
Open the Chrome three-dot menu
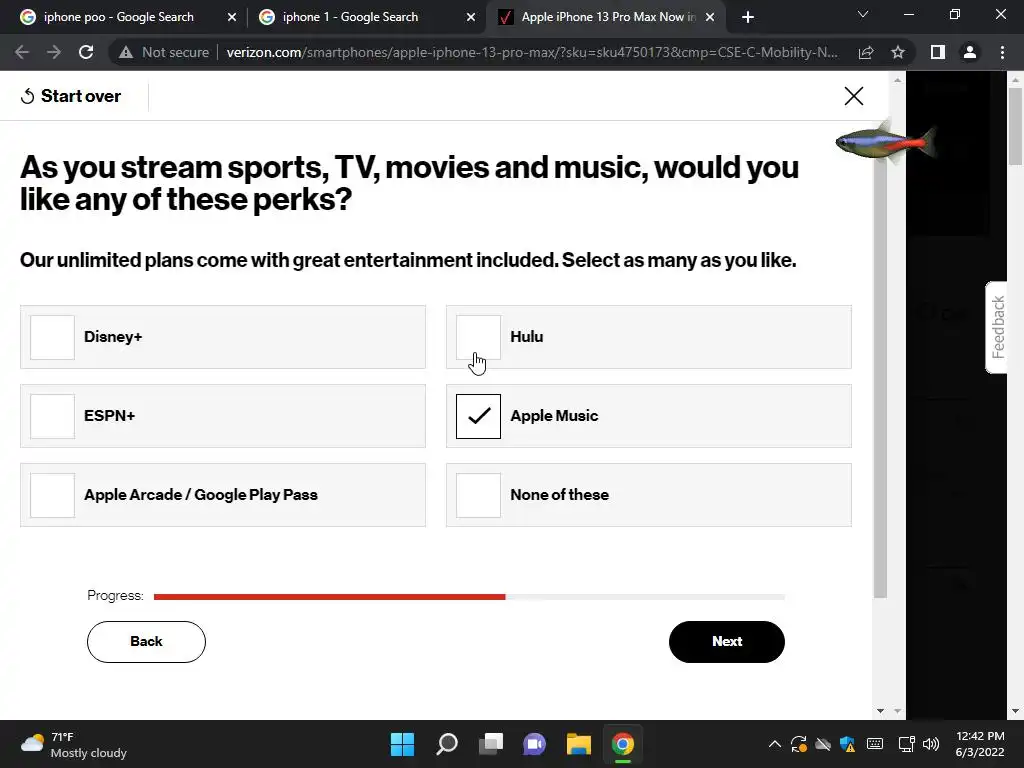tap(1002, 52)
